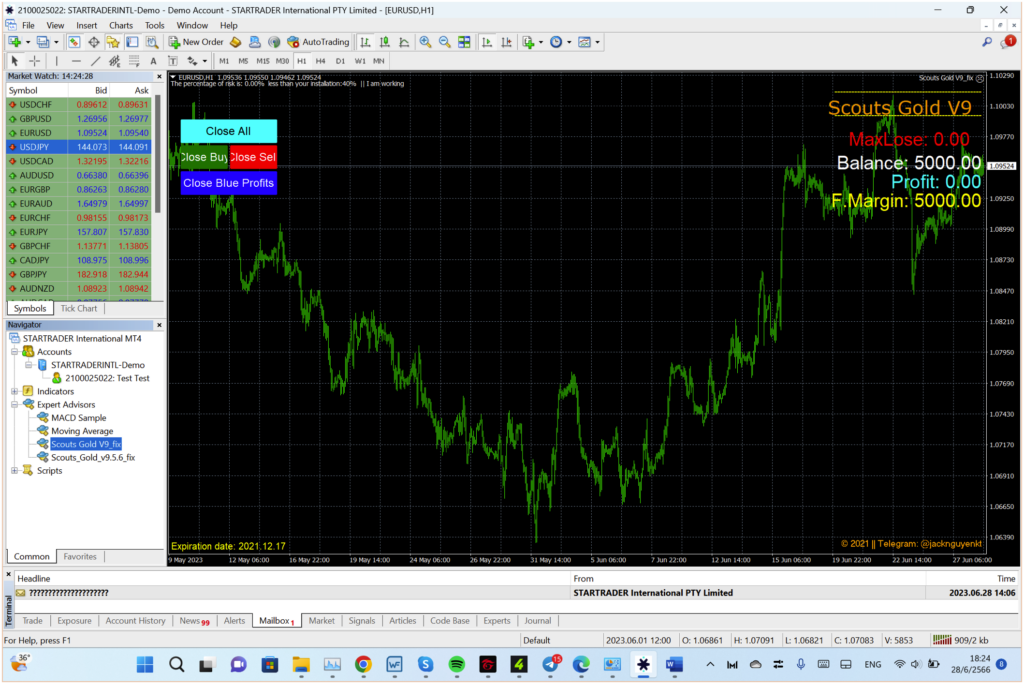Switch chart to Line Chart icon
Image resolution: width=1024 pixels, height=686 pixels.
coord(404,42)
